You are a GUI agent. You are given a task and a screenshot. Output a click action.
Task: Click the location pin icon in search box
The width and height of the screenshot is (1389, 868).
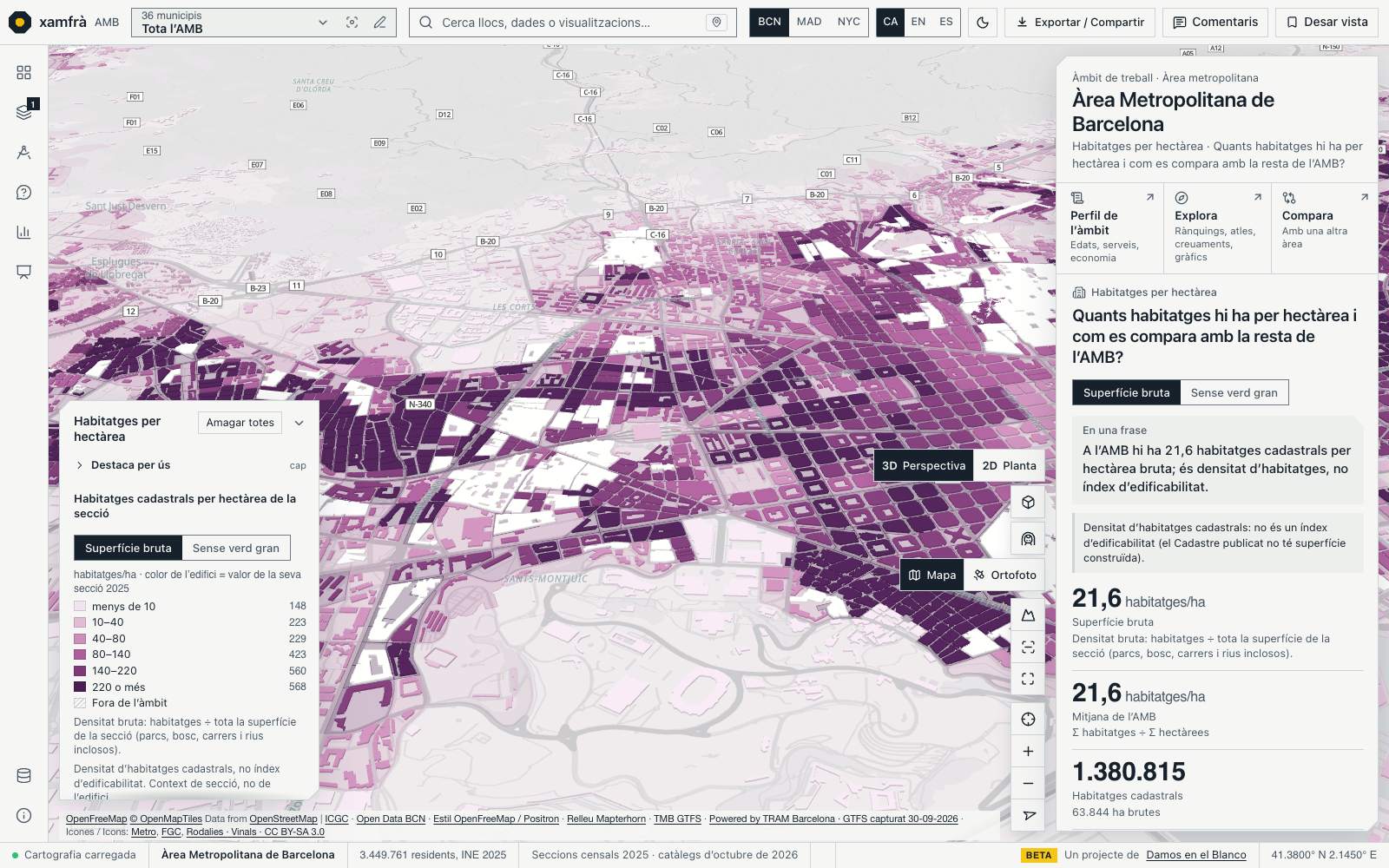(716, 23)
